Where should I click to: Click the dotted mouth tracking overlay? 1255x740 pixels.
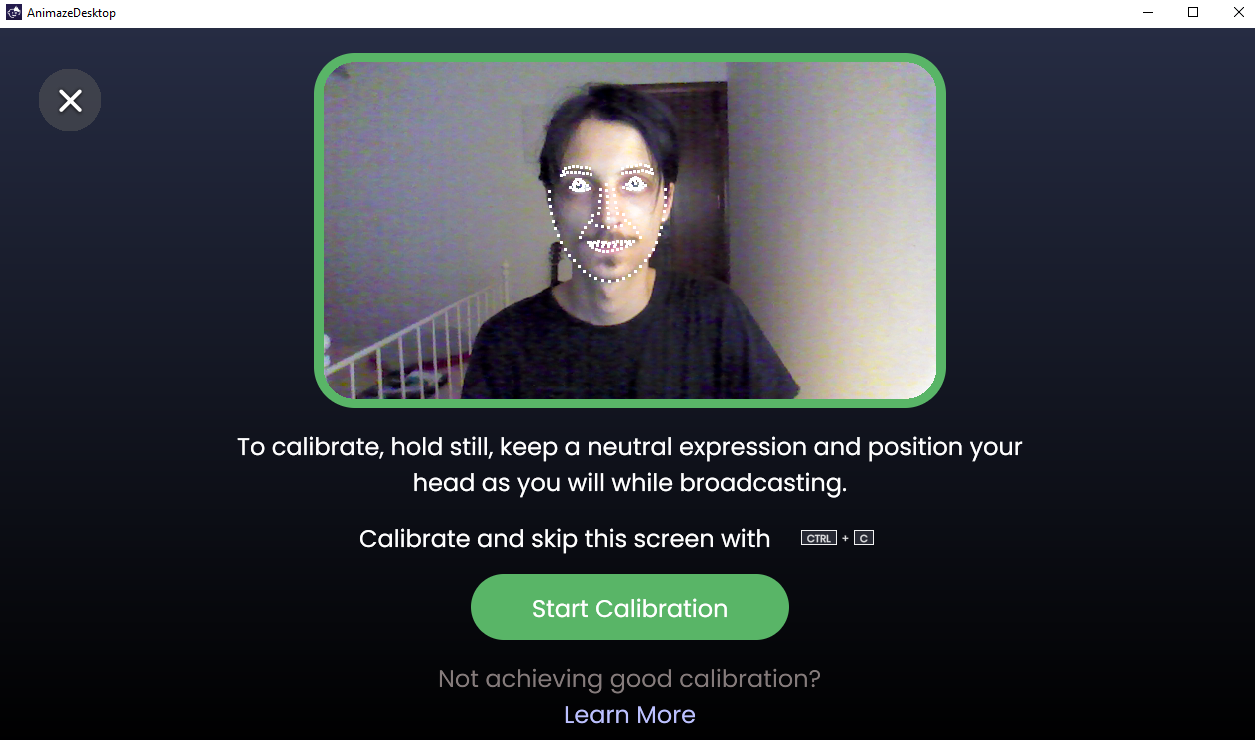pyautogui.click(x=610, y=243)
